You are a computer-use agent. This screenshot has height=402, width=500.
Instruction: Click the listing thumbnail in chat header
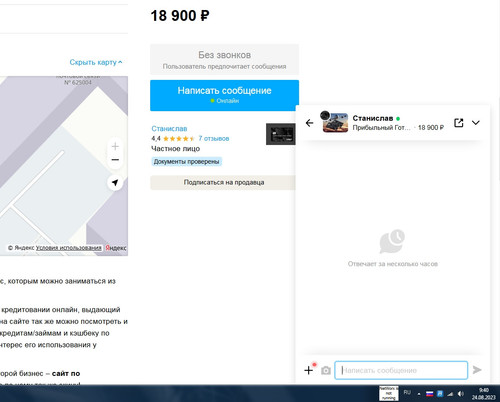pos(335,122)
